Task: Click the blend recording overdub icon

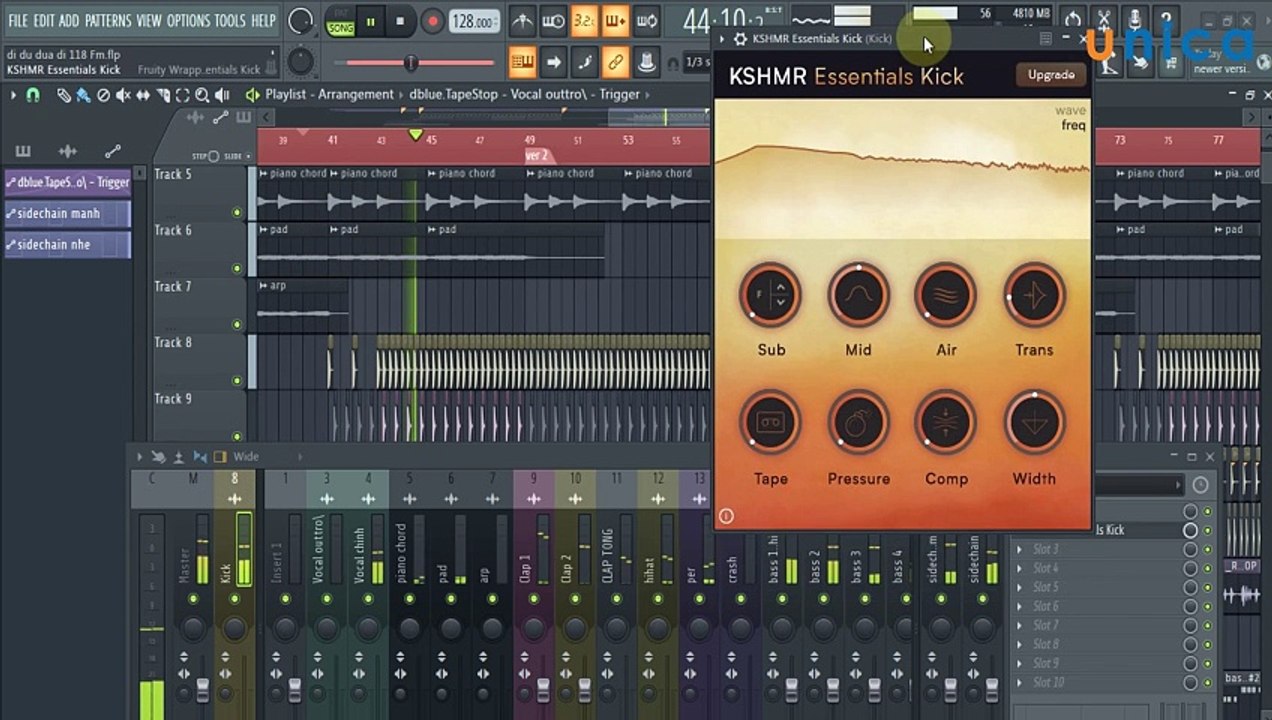Action: (615, 20)
